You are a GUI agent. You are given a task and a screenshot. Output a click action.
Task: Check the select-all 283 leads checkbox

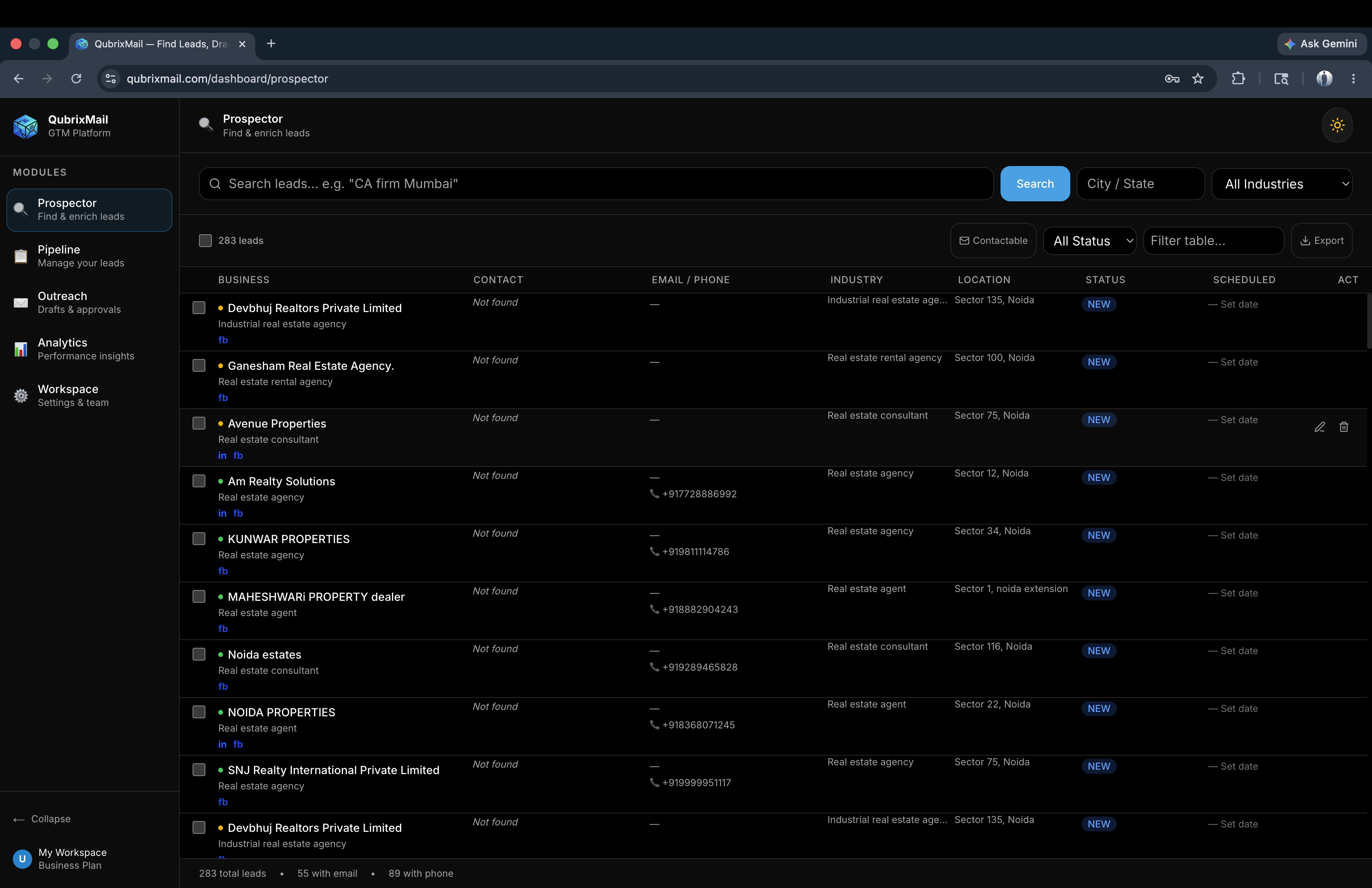(x=205, y=240)
